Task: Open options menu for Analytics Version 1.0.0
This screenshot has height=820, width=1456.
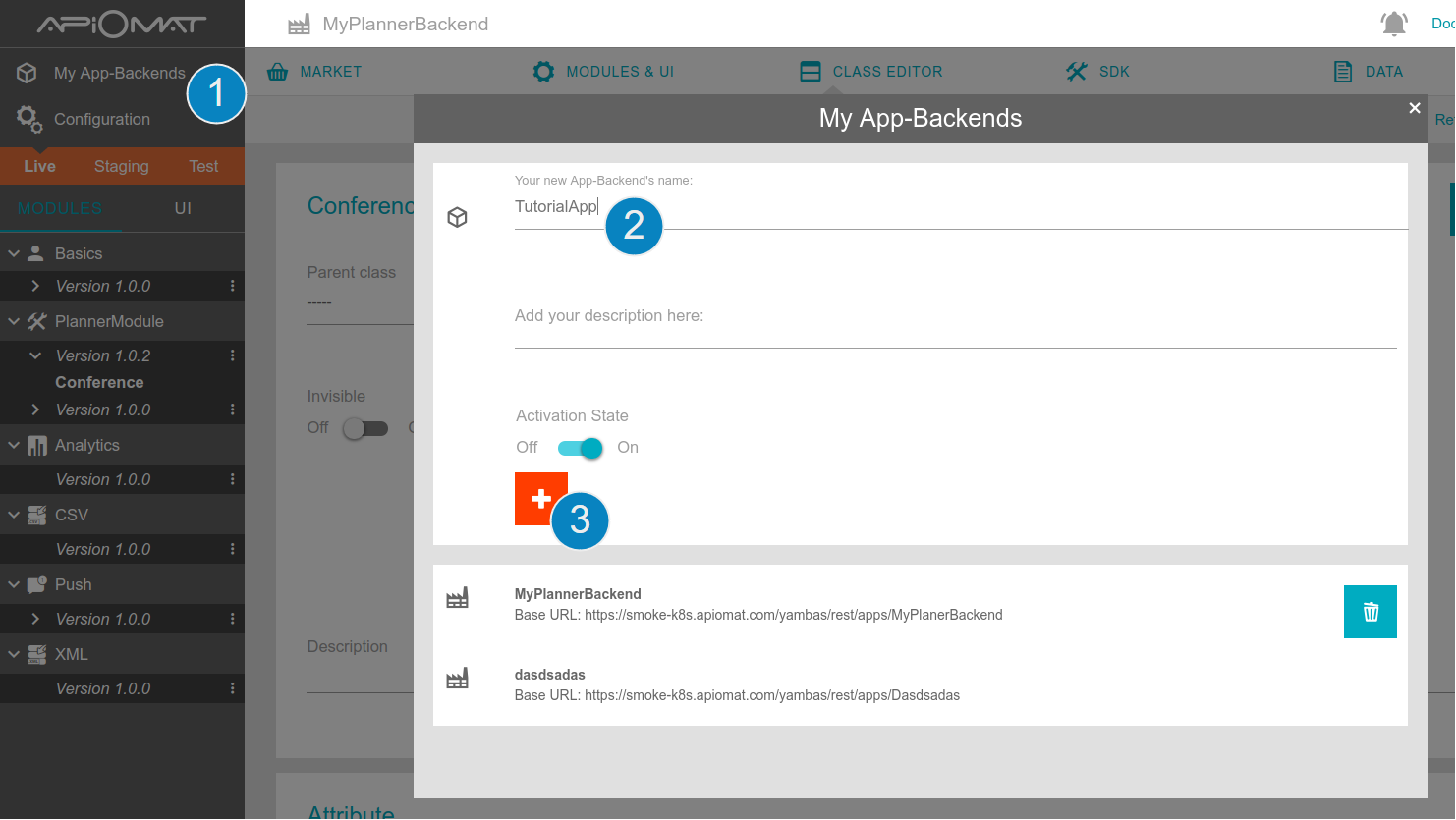Action: 233,479
